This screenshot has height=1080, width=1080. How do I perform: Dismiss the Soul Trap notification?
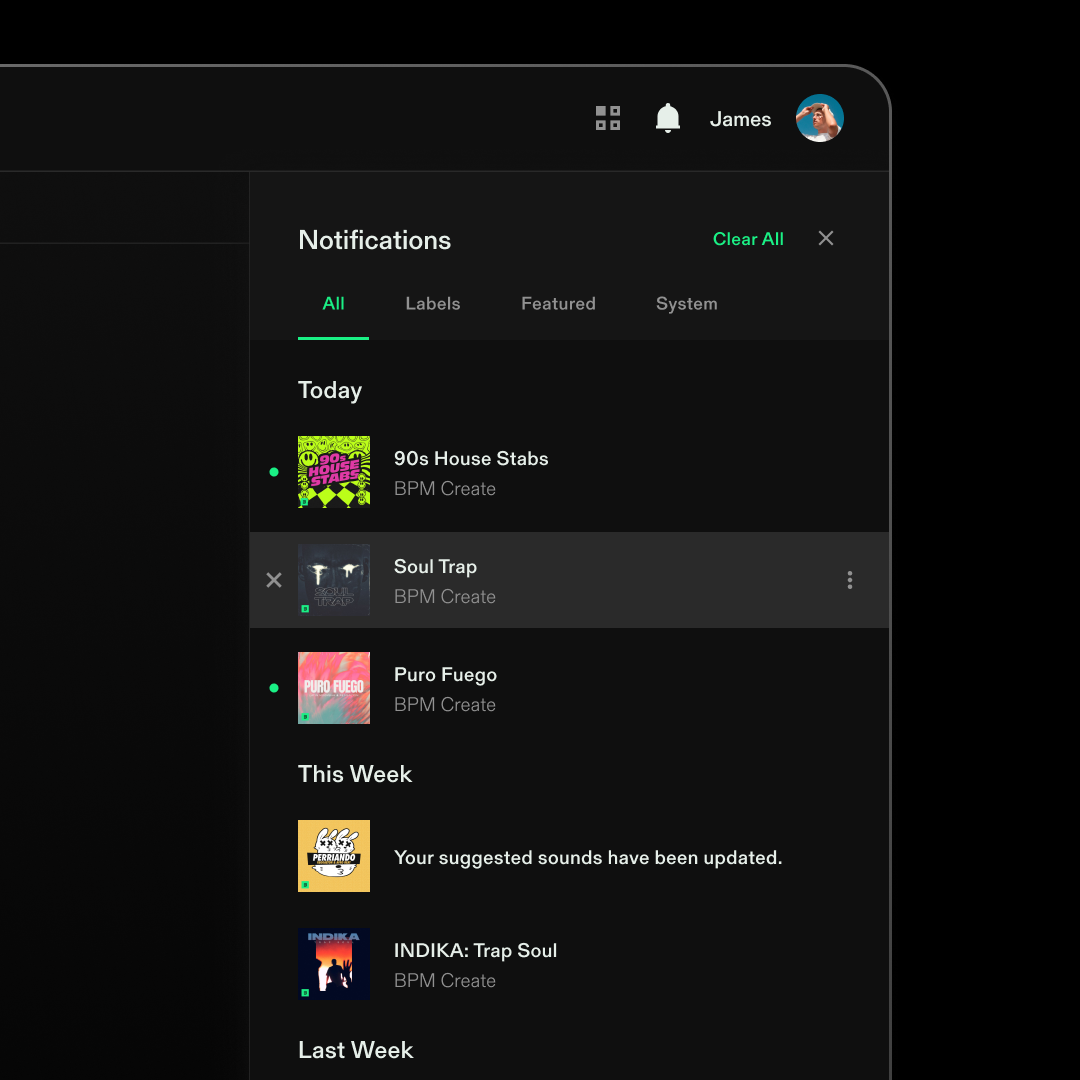(x=274, y=580)
